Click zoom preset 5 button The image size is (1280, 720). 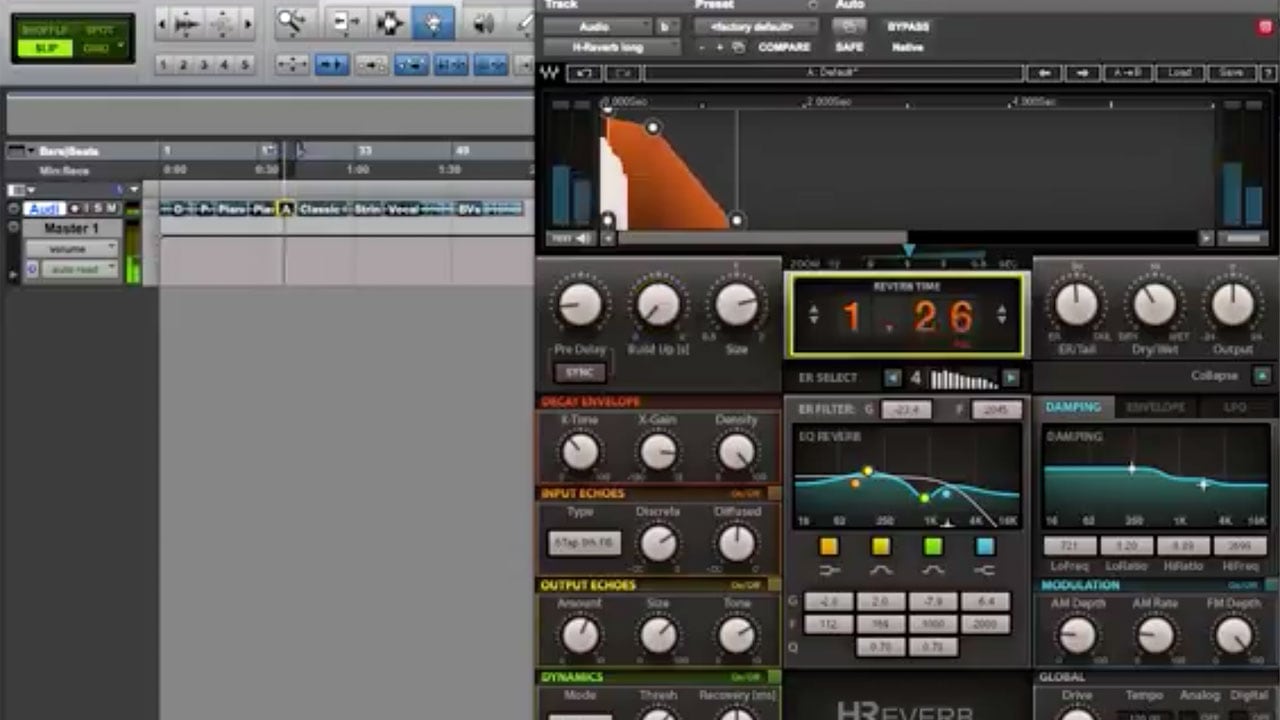click(x=243, y=65)
